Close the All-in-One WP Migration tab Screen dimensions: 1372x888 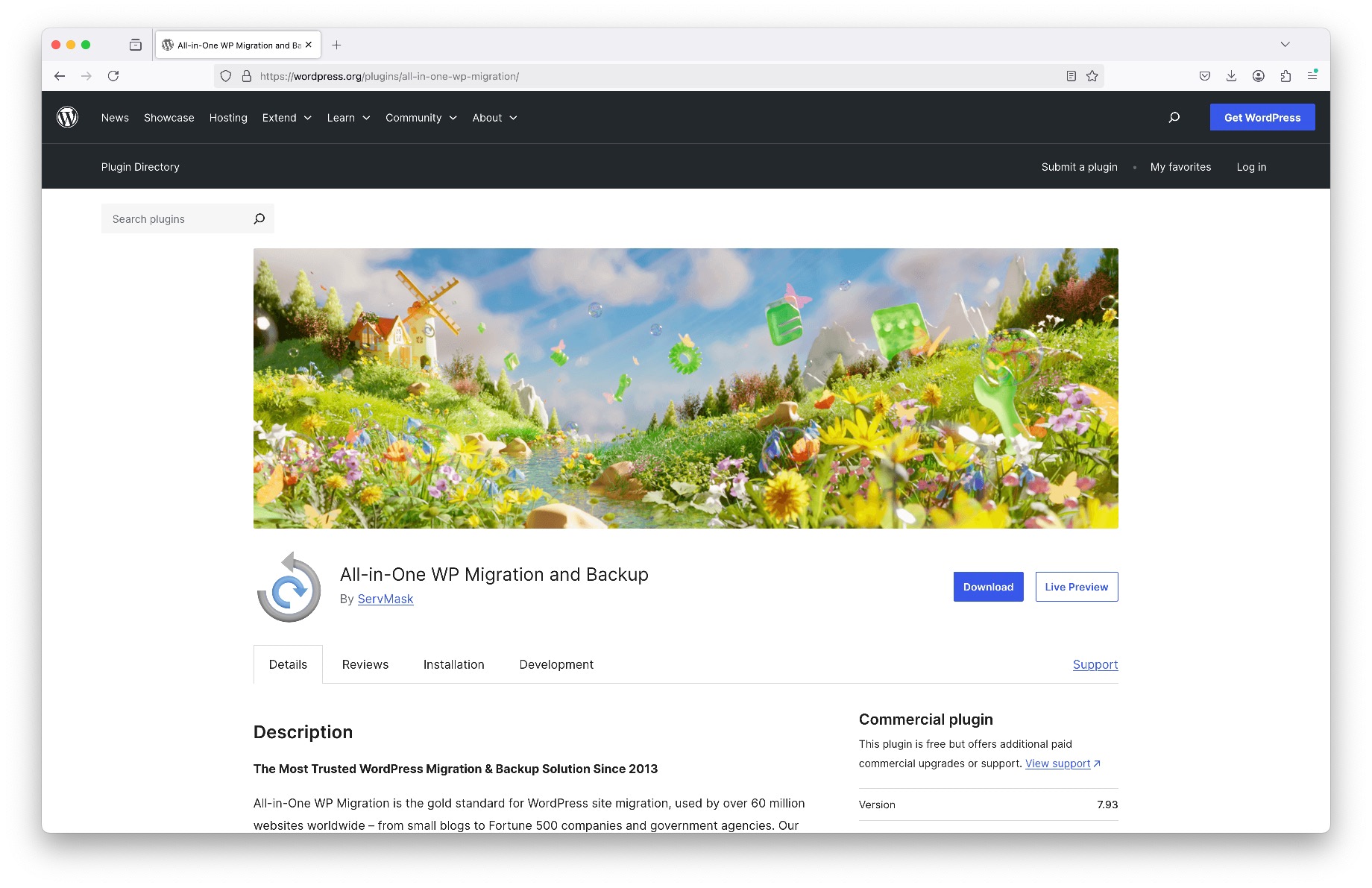309,45
